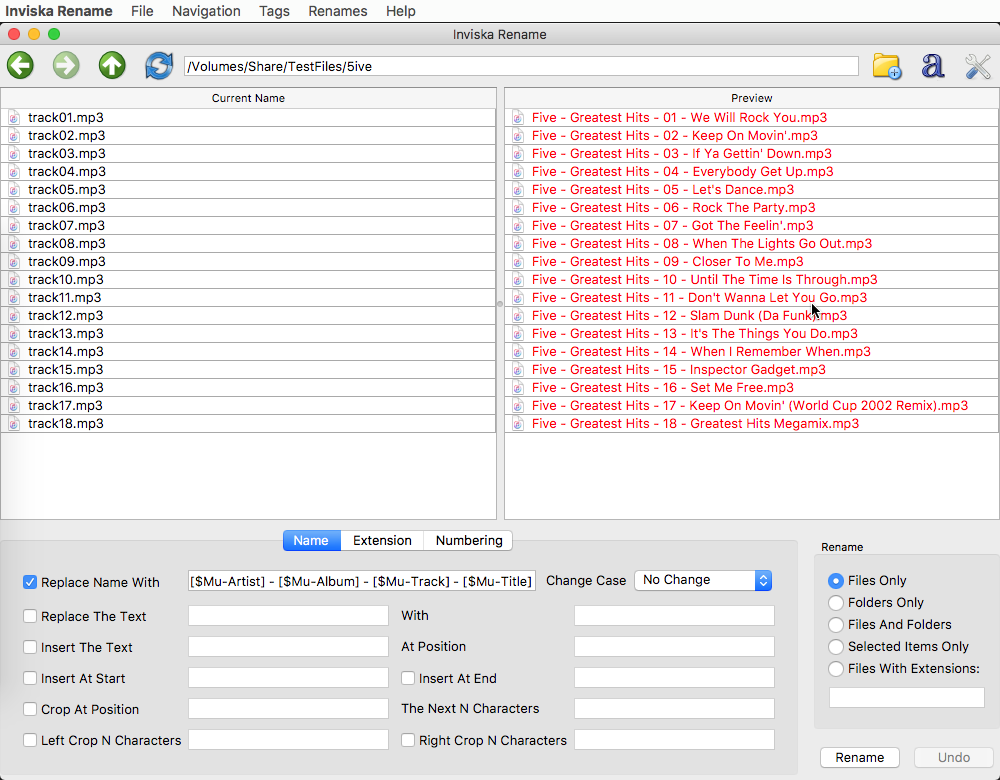Open the Renames menu
Viewport: 1000px width, 780px height.
click(337, 11)
